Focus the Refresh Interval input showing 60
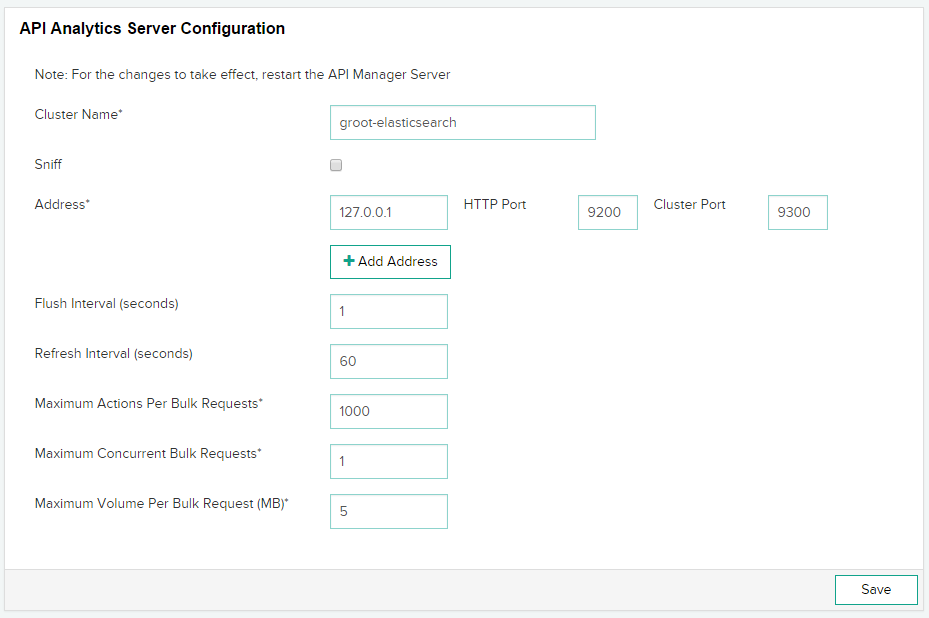The width and height of the screenshot is (929, 618). pos(388,361)
